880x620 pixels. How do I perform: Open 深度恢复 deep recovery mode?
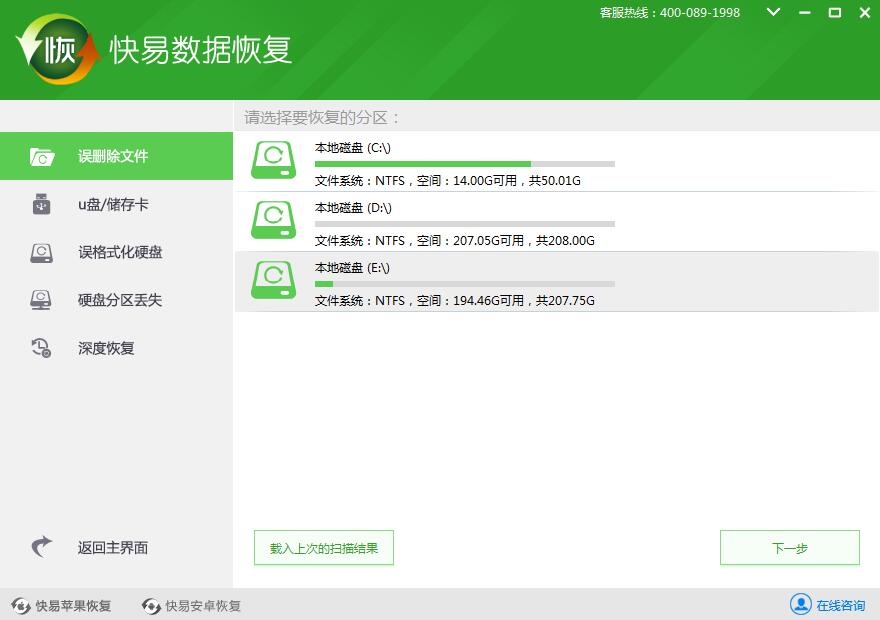tap(40, 348)
